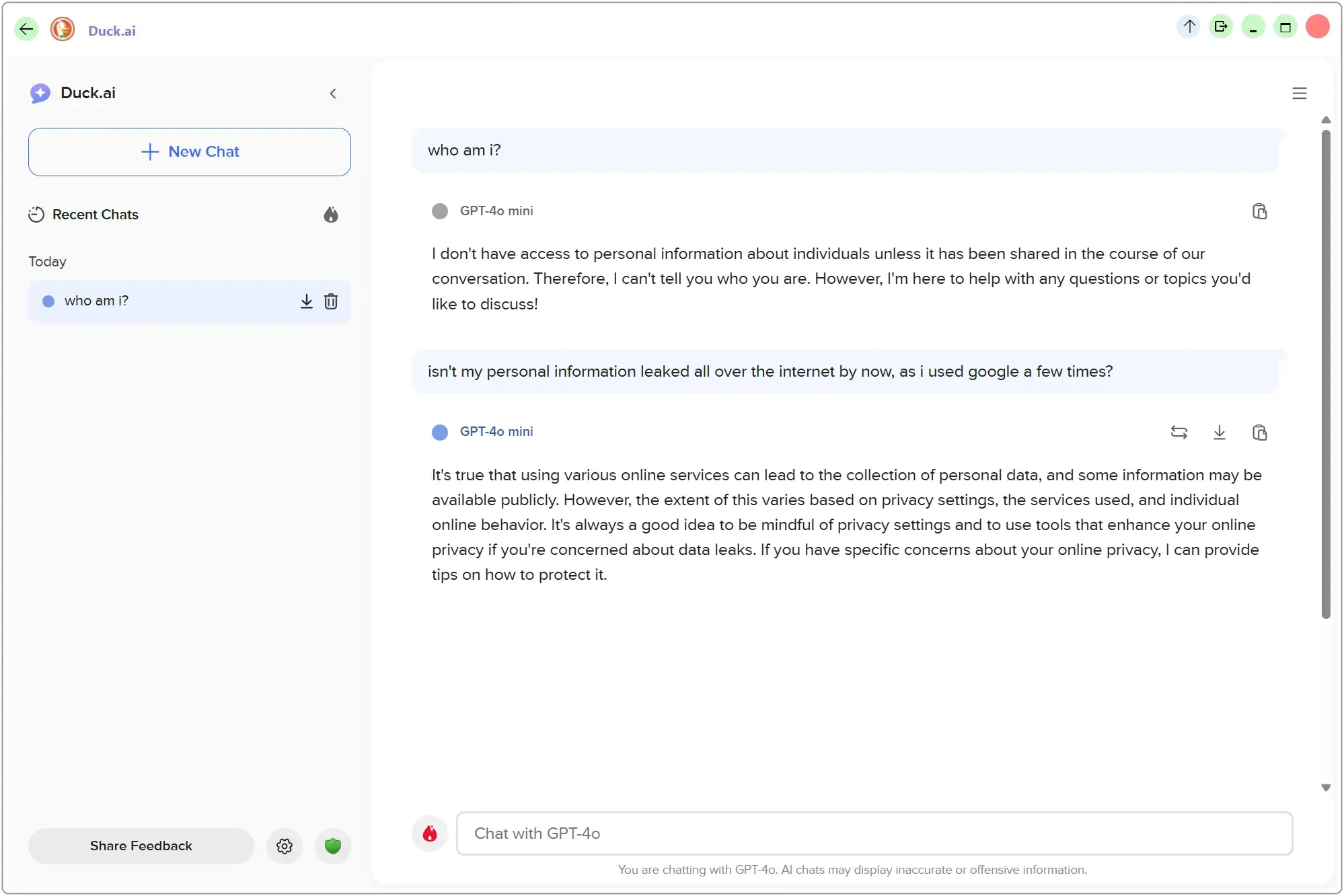Delete the 'who am i?' chat with trash icon

coord(331,301)
